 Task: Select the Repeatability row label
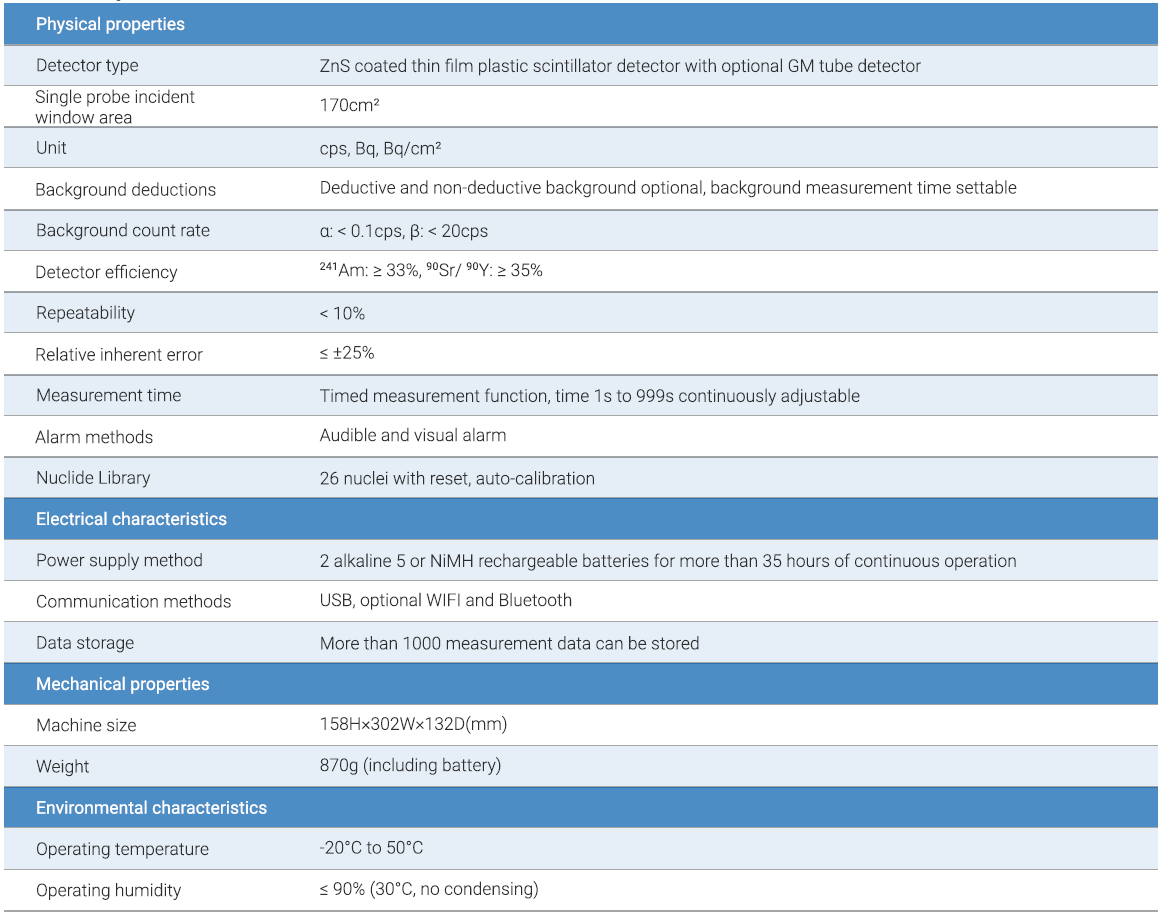(85, 313)
